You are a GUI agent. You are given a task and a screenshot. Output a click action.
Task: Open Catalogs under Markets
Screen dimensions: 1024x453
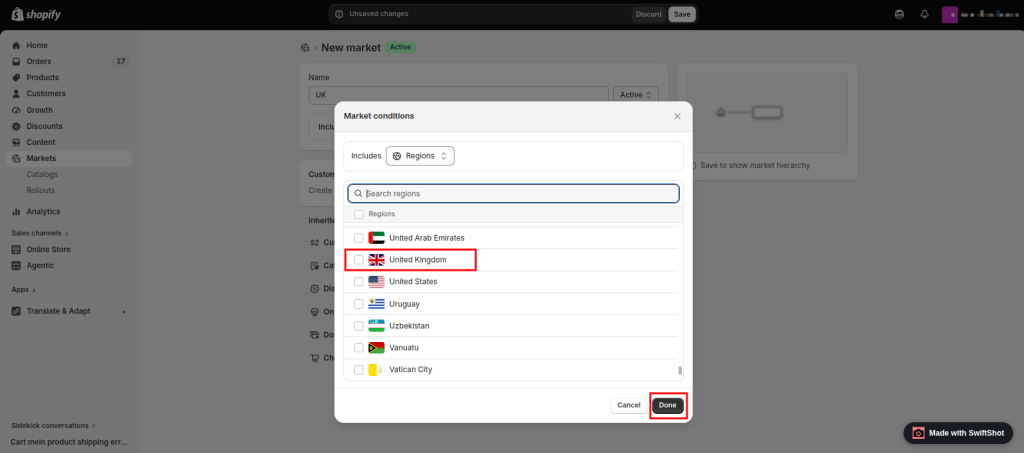[x=42, y=174]
